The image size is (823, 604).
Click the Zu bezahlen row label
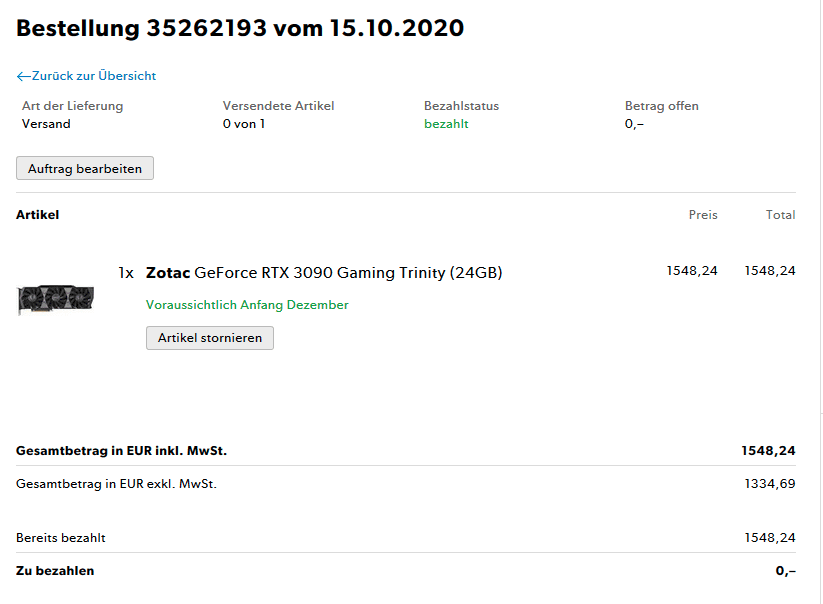tap(55, 571)
